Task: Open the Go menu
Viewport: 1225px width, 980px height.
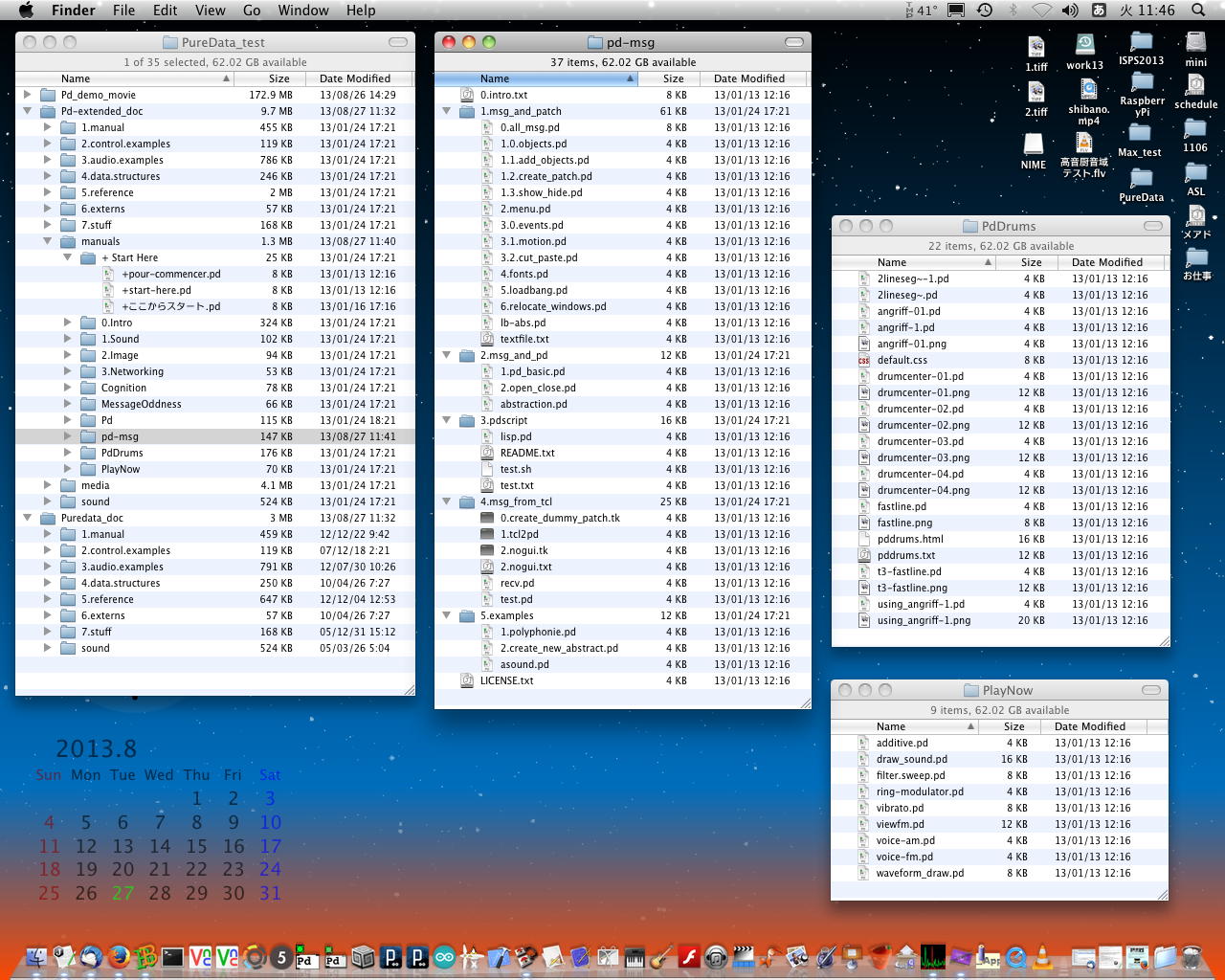Action: tap(252, 11)
